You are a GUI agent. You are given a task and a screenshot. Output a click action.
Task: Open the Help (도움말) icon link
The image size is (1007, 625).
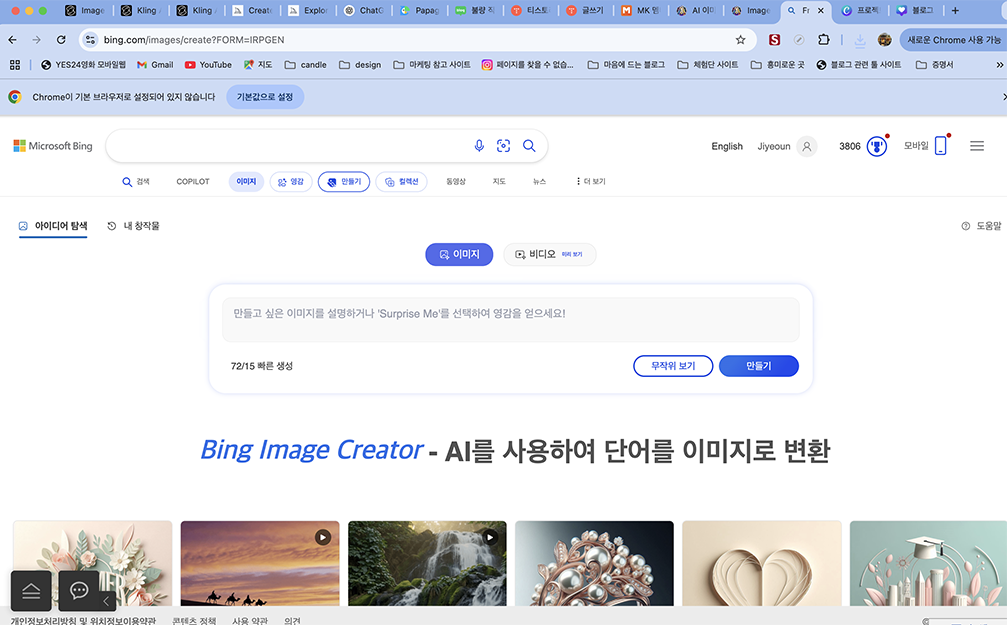point(981,226)
